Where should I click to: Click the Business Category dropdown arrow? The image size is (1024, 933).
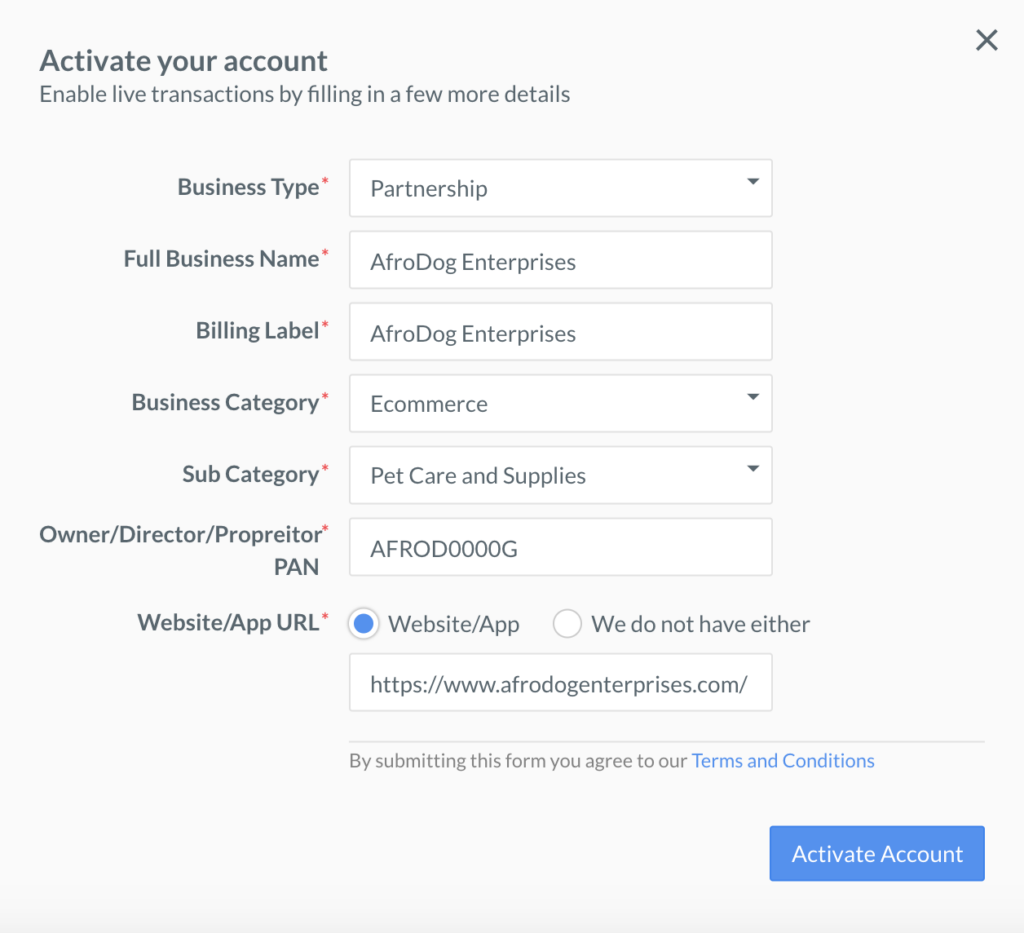click(754, 397)
